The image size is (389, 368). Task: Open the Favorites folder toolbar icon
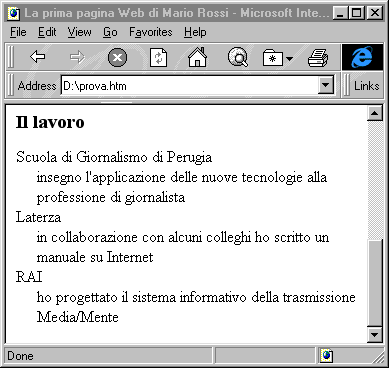tap(273, 59)
